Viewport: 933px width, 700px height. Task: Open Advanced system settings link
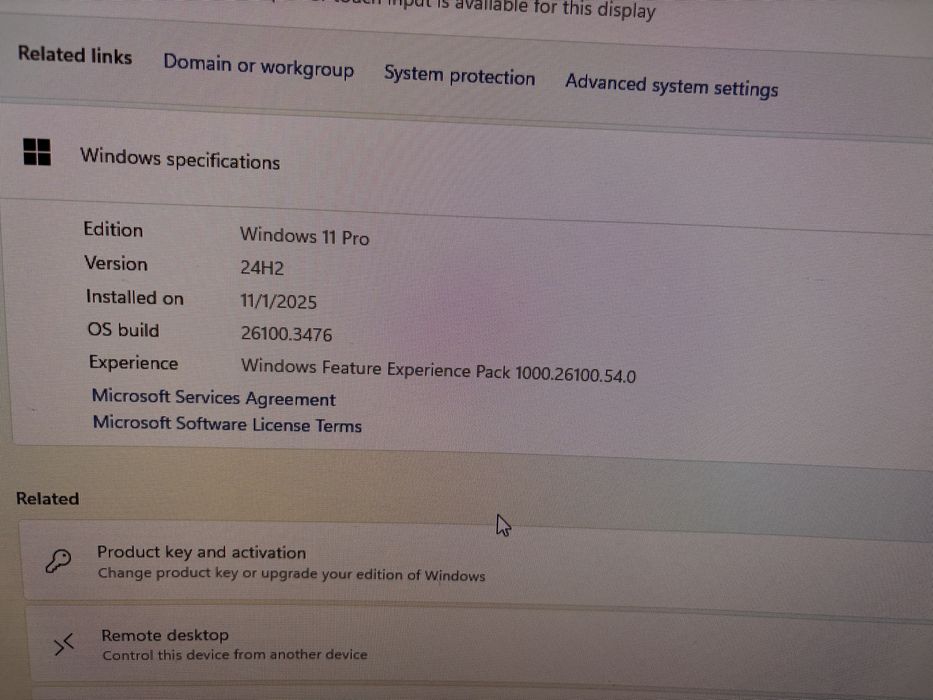click(x=672, y=86)
